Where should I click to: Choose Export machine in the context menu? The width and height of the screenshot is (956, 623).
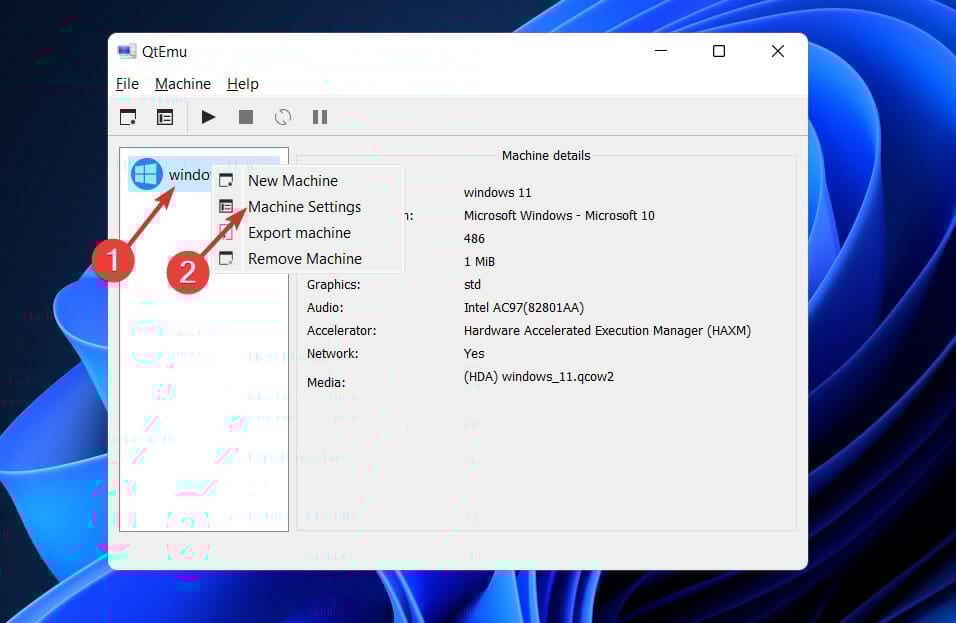click(299, 233)
